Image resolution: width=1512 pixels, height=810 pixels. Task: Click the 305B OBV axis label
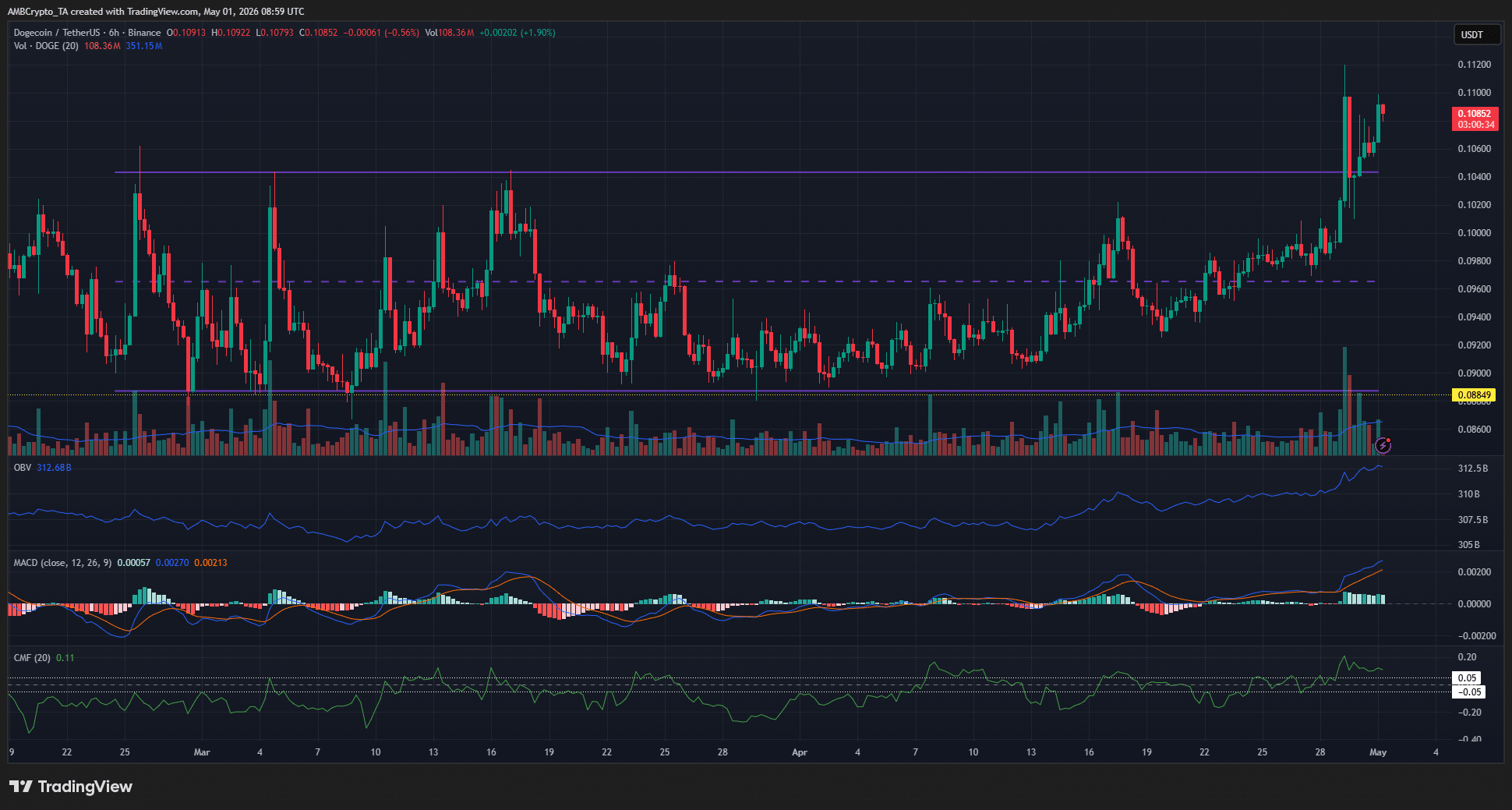click(1469, 545)
